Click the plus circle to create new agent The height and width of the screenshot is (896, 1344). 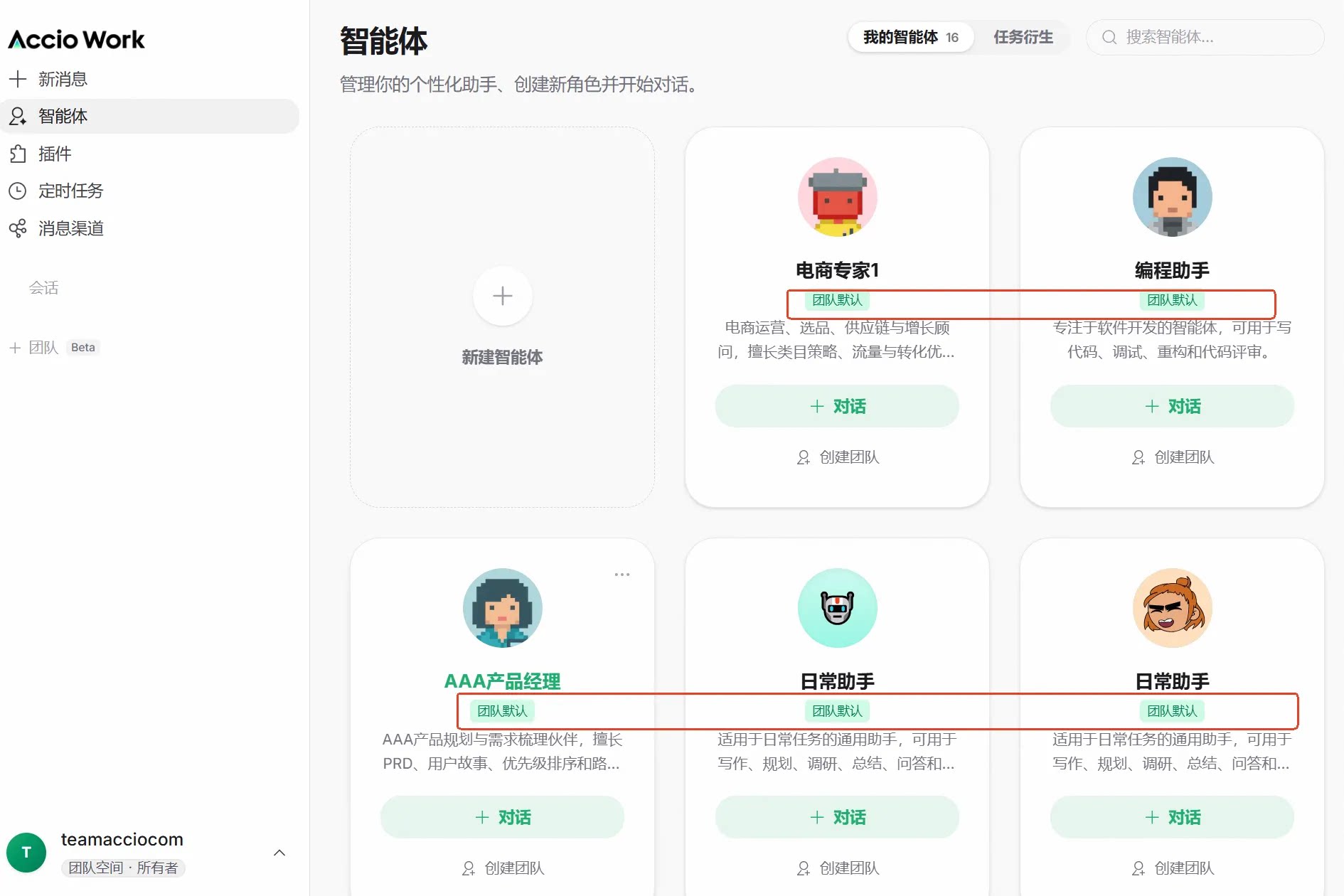pyautogui.click(x=503, y=296)
